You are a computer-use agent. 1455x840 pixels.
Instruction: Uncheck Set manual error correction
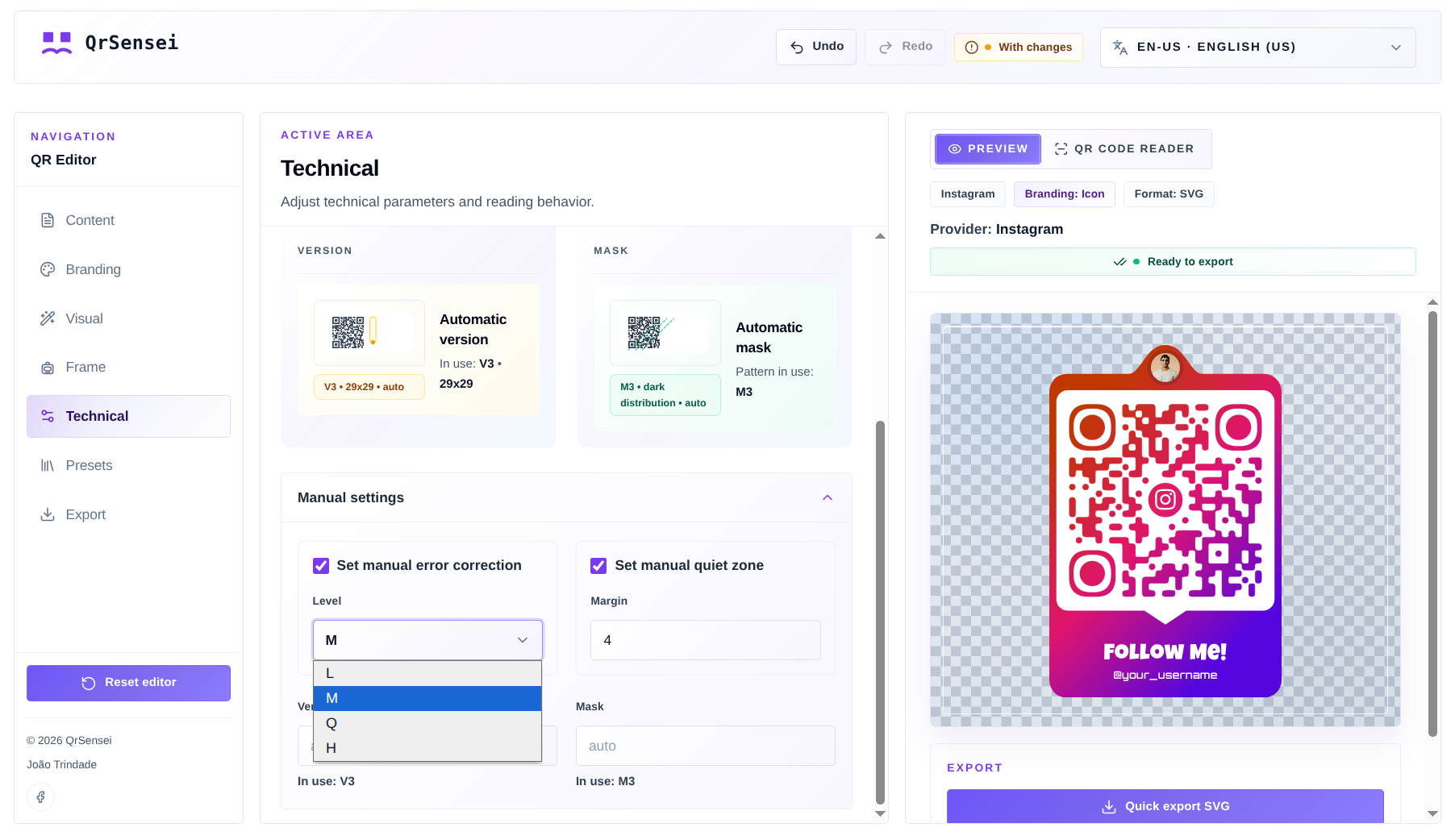tap(321, 566)
